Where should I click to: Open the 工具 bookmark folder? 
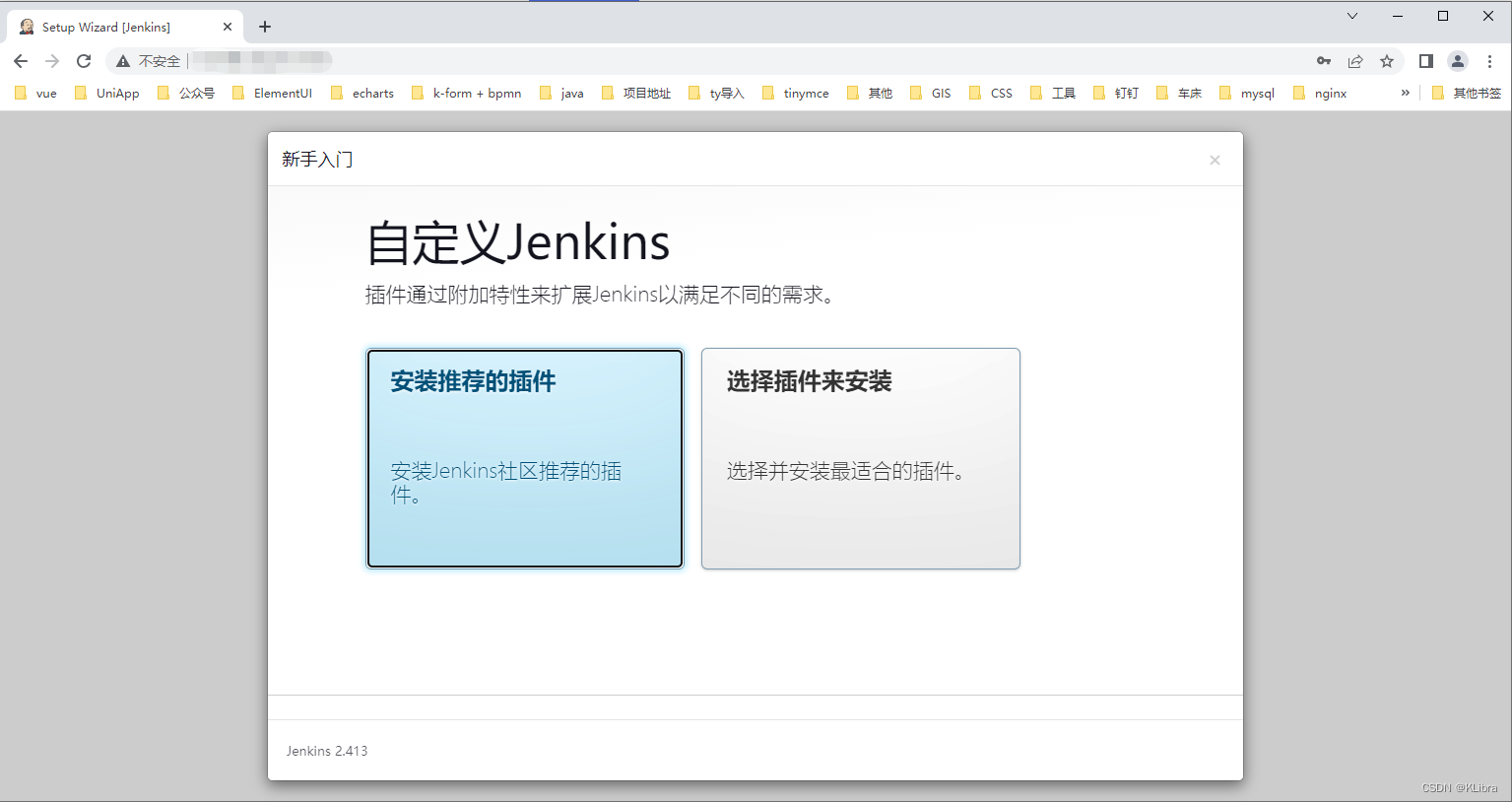click(x=1053, y=94)
